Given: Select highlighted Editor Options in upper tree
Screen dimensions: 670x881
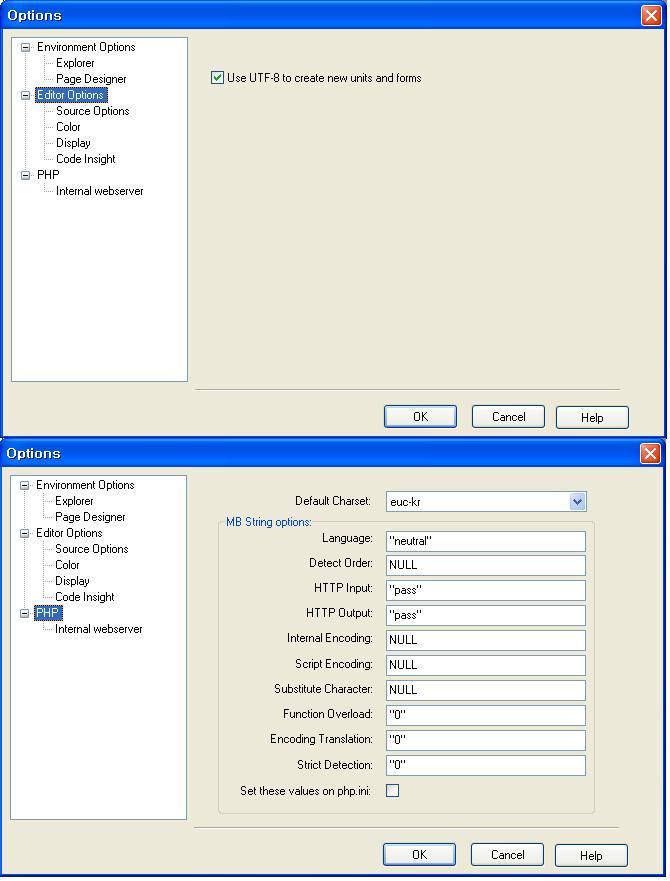Looking at the screenshot, I should tap(70, 95).
